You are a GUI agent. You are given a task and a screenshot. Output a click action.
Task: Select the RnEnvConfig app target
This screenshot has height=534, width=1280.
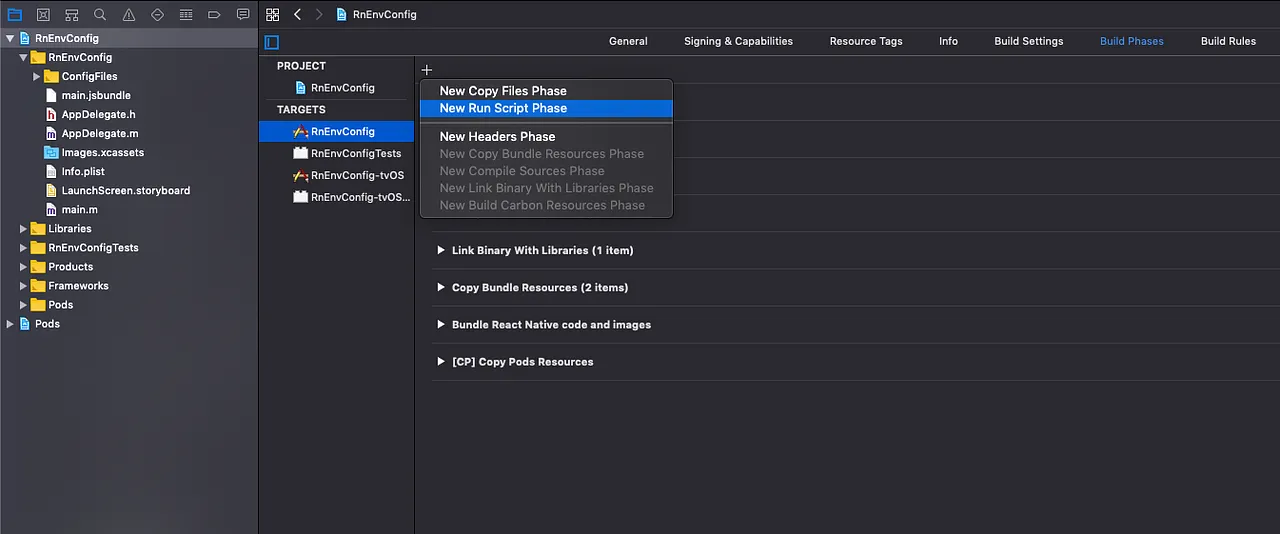coord(336,131)
